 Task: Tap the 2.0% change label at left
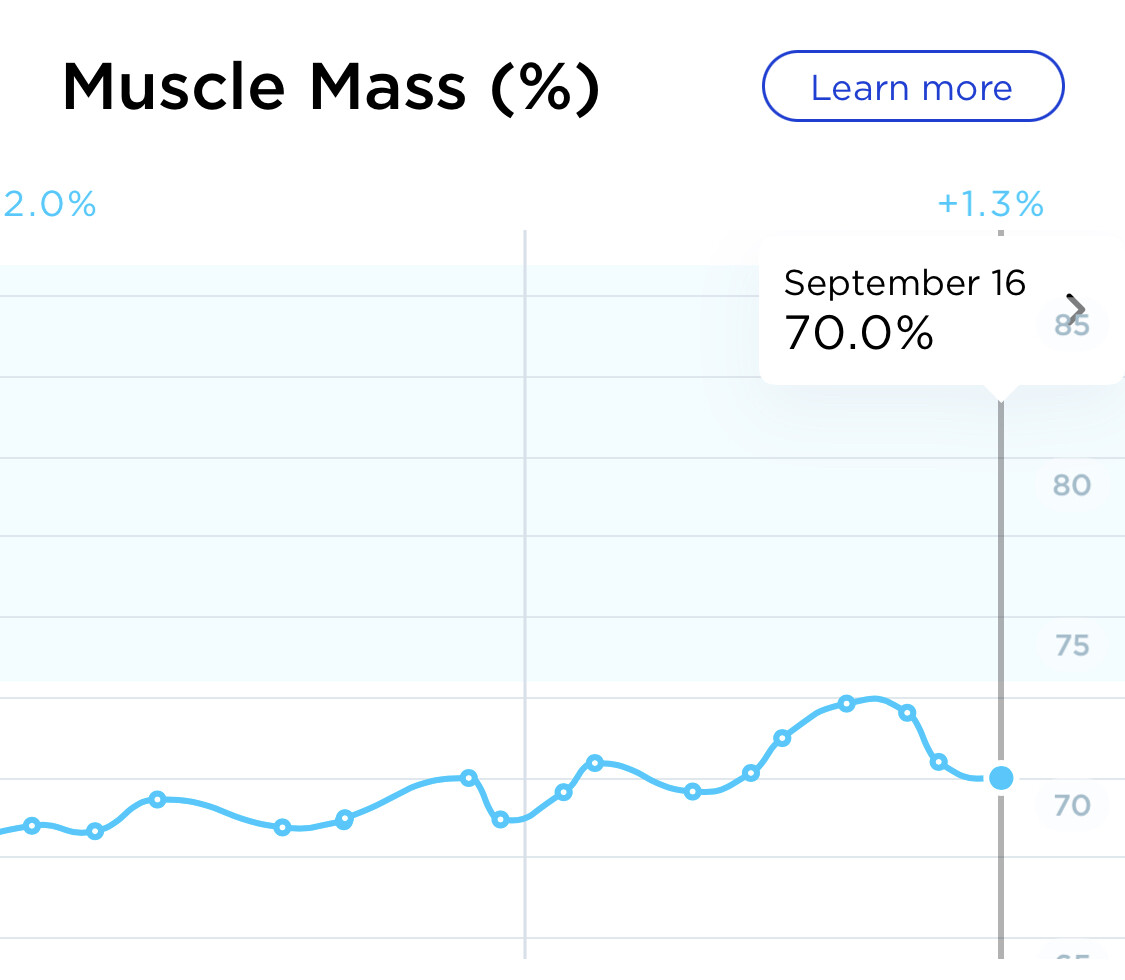(x=50, y=204)
